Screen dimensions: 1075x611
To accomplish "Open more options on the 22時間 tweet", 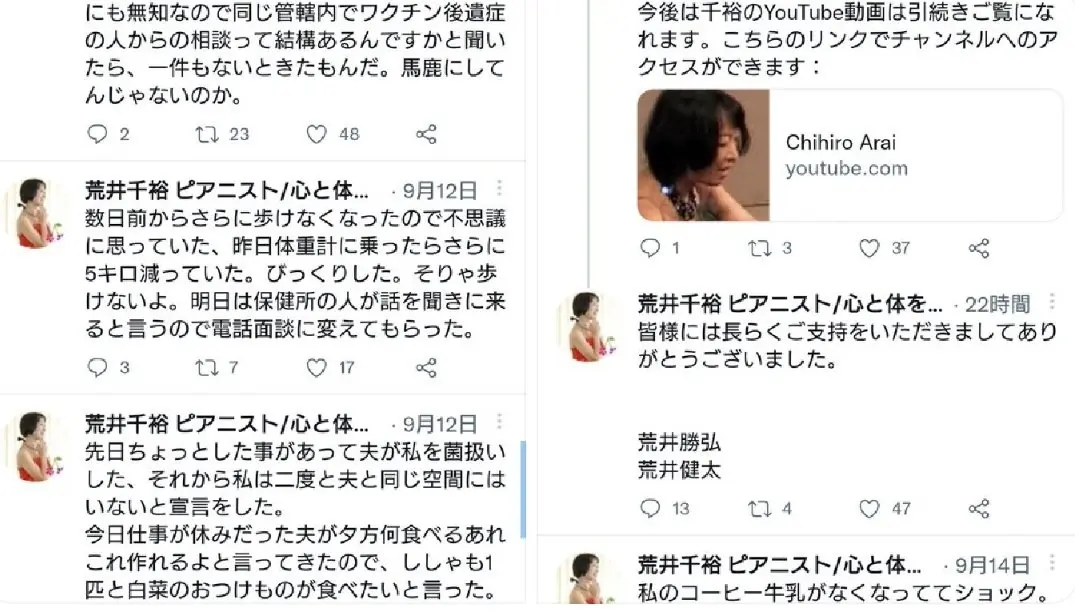I will [x=1052, y=301].
